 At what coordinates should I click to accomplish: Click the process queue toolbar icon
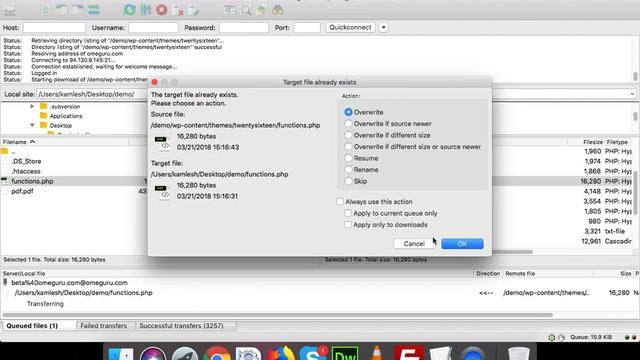click(146, 9)
